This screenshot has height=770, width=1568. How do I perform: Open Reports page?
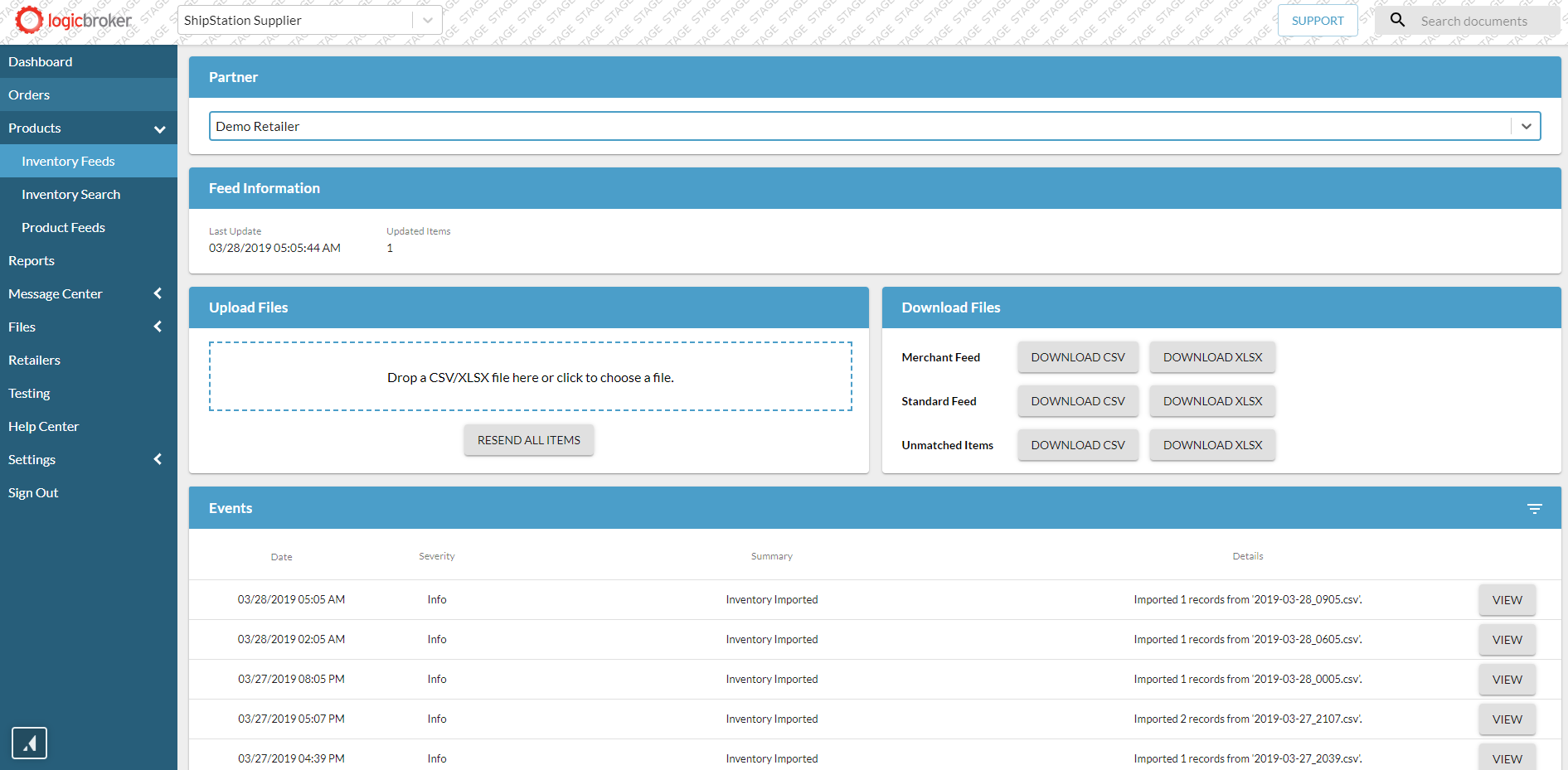[x=89, y=260]
